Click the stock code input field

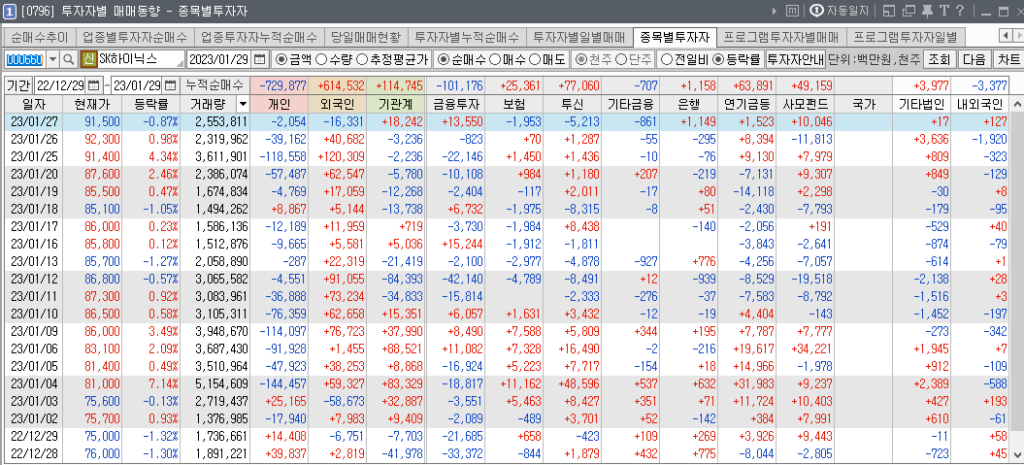[x=25, y=60]
